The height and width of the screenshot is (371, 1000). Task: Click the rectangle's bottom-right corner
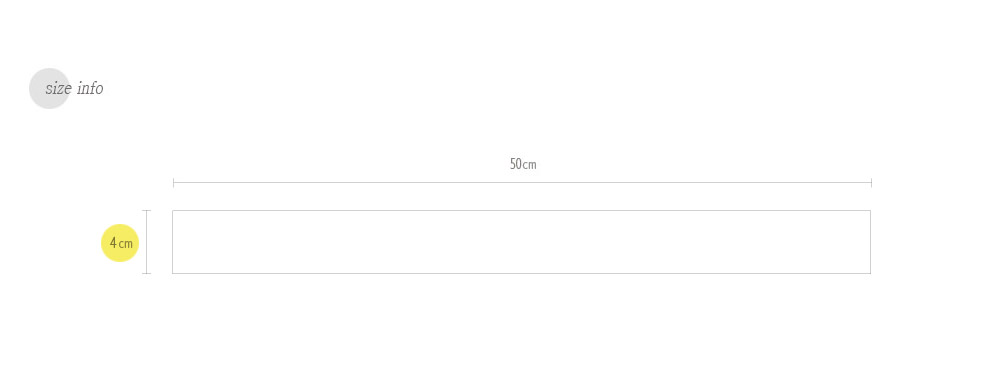point(871,273)
